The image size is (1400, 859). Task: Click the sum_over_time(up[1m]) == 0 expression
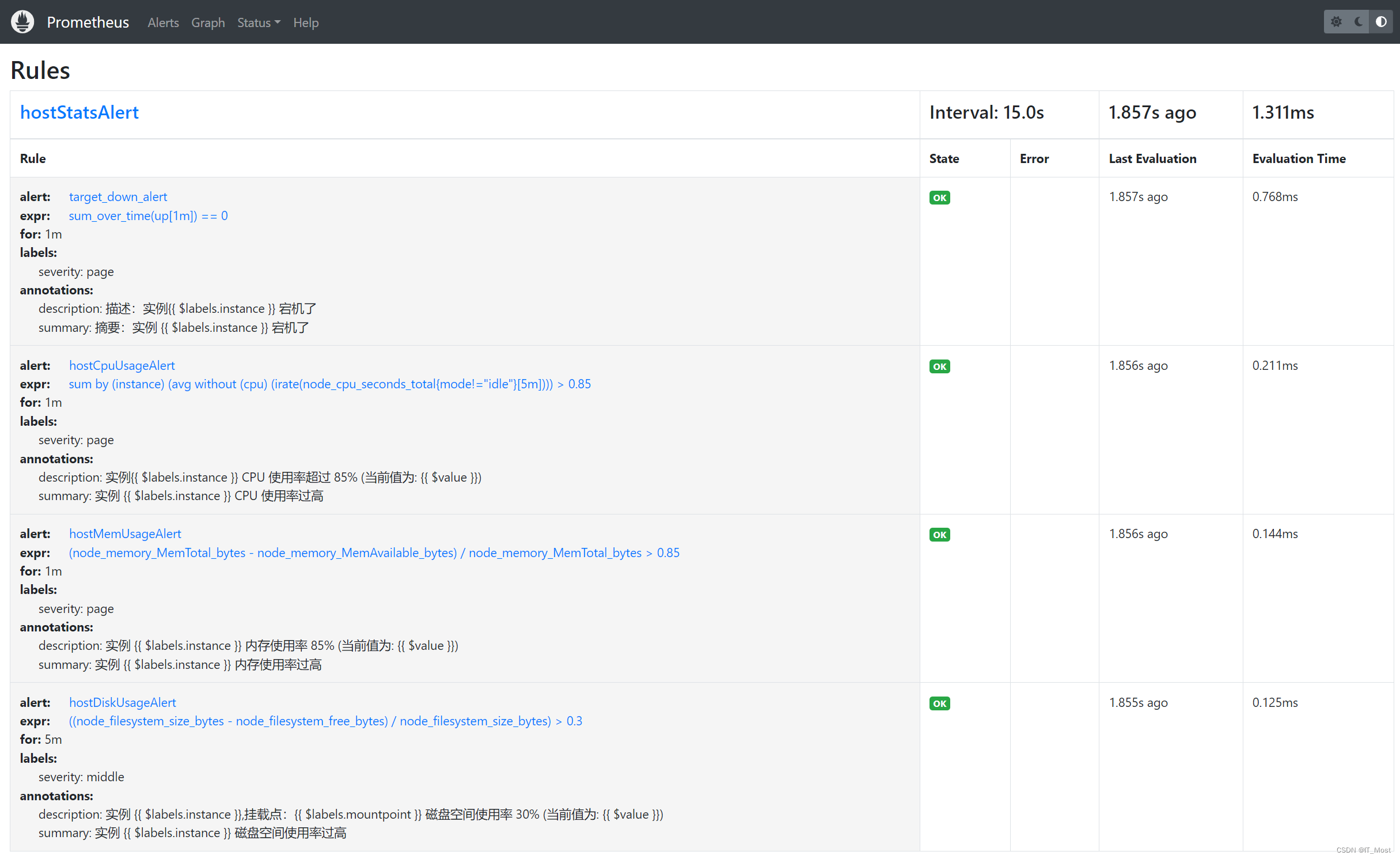coord(148,215)
